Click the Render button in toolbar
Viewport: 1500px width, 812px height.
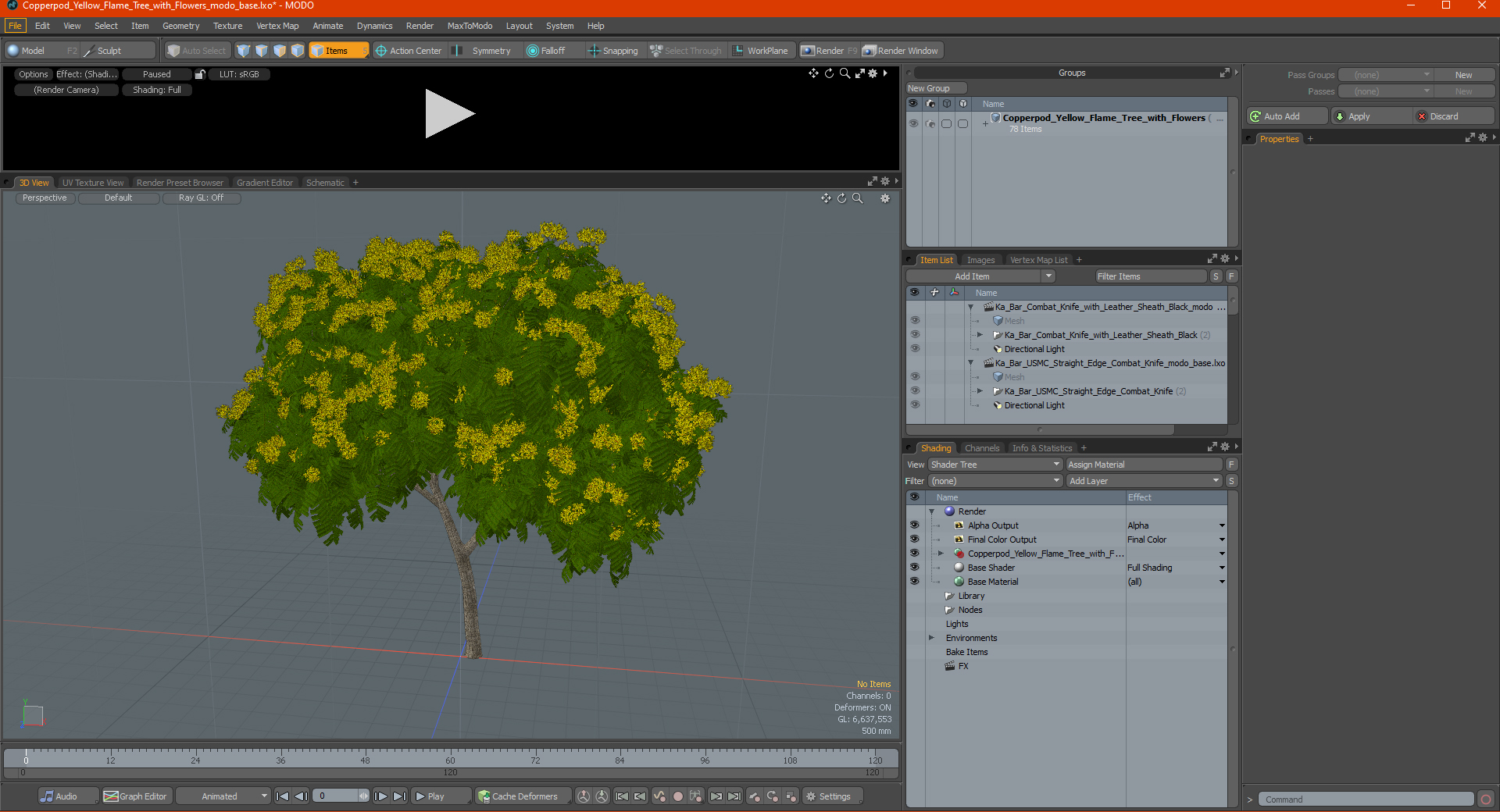point(828,51)
